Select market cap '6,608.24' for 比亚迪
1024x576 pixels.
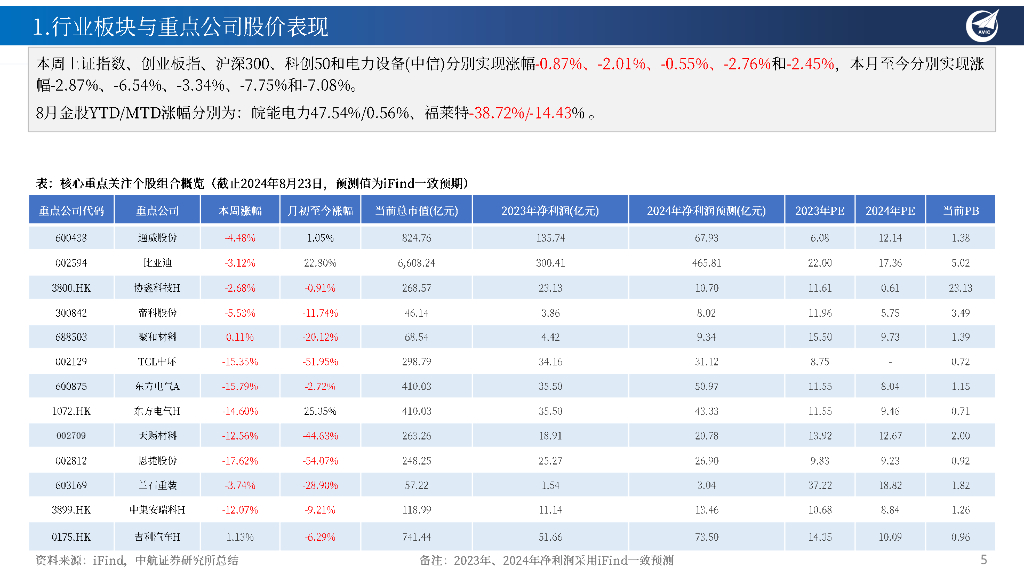[417, 263]
